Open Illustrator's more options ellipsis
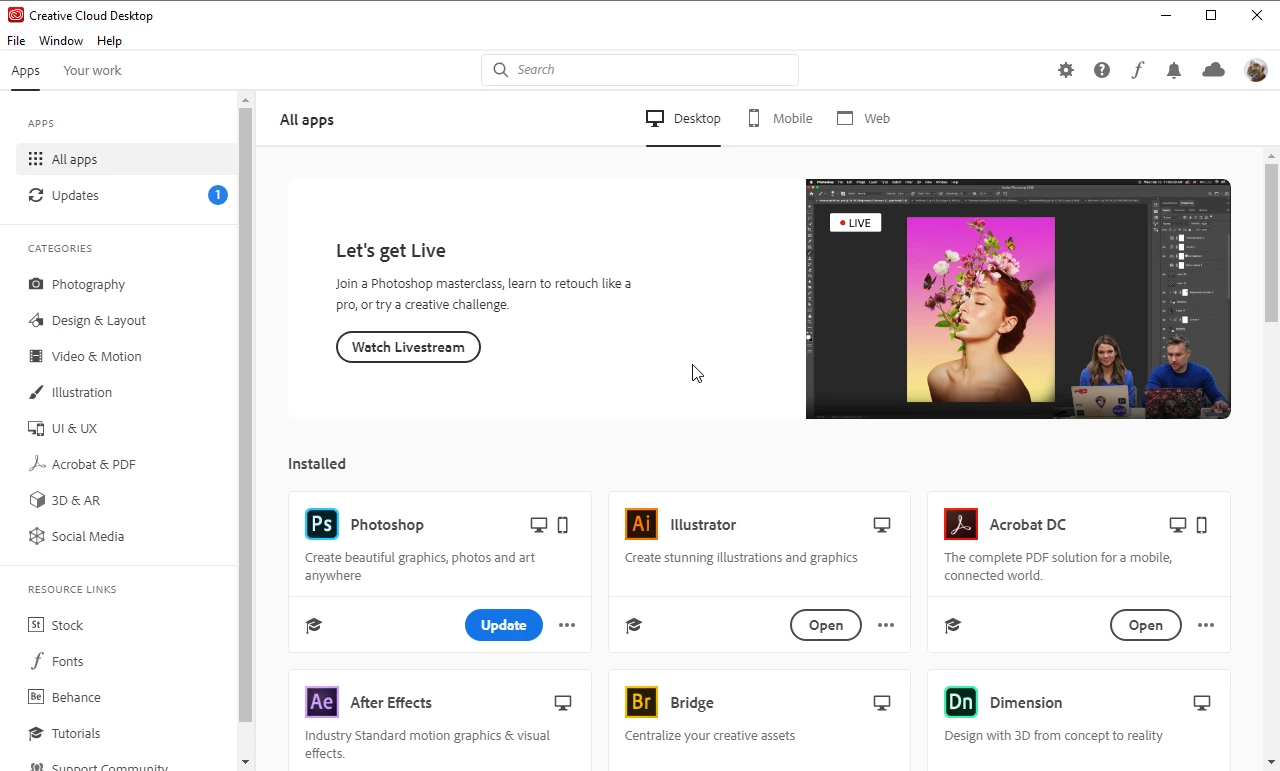The image size is (1280, 771). [x=886, y=625]
